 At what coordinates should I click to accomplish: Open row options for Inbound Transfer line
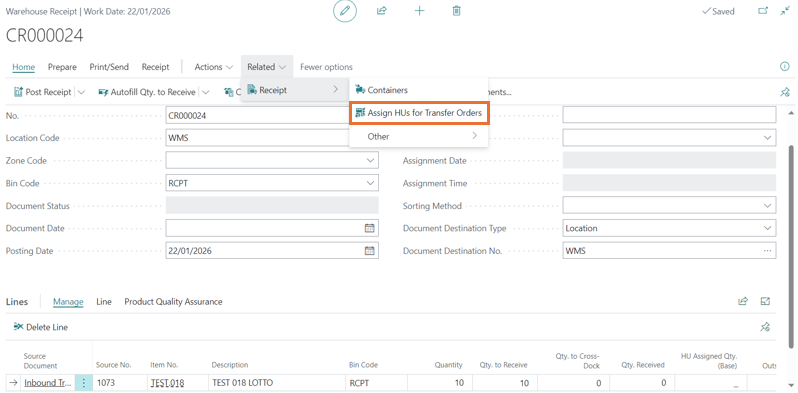pyautogui.click(x=83, y=383)
